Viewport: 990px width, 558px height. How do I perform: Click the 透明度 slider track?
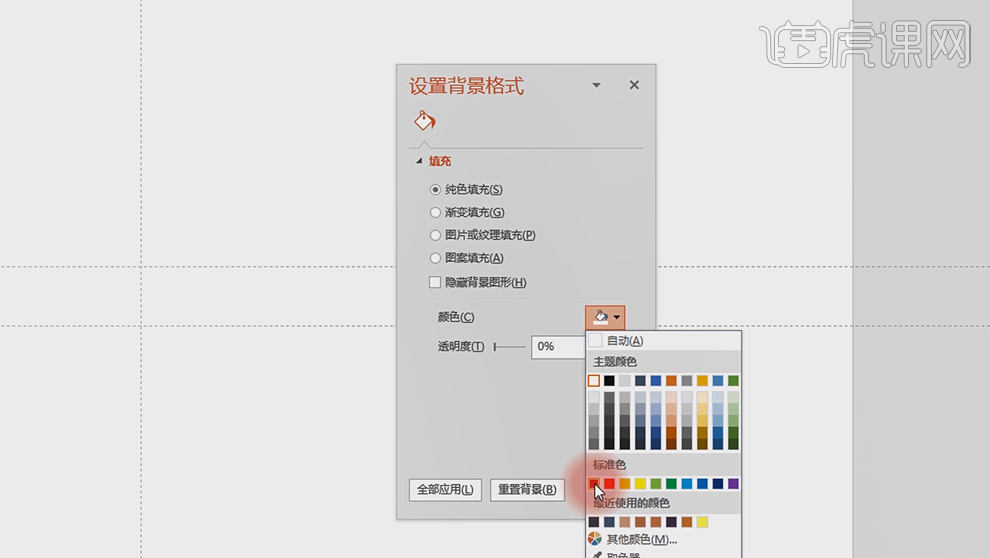pos(510,347)
